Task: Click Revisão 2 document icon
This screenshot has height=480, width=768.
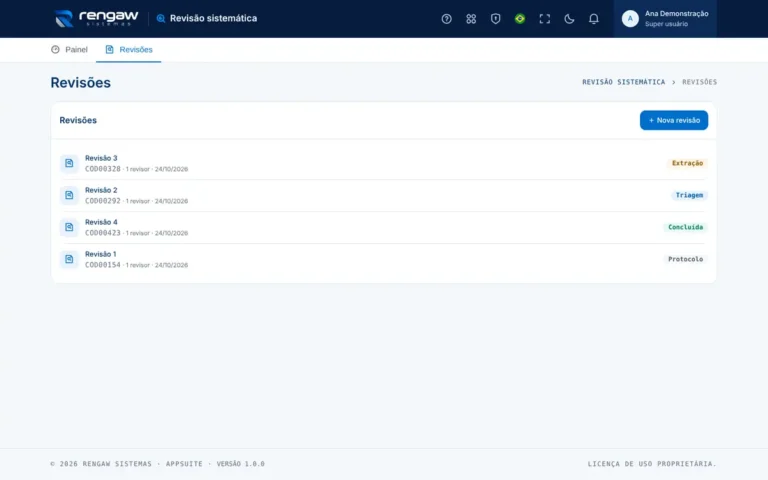Action: [69, 195]
